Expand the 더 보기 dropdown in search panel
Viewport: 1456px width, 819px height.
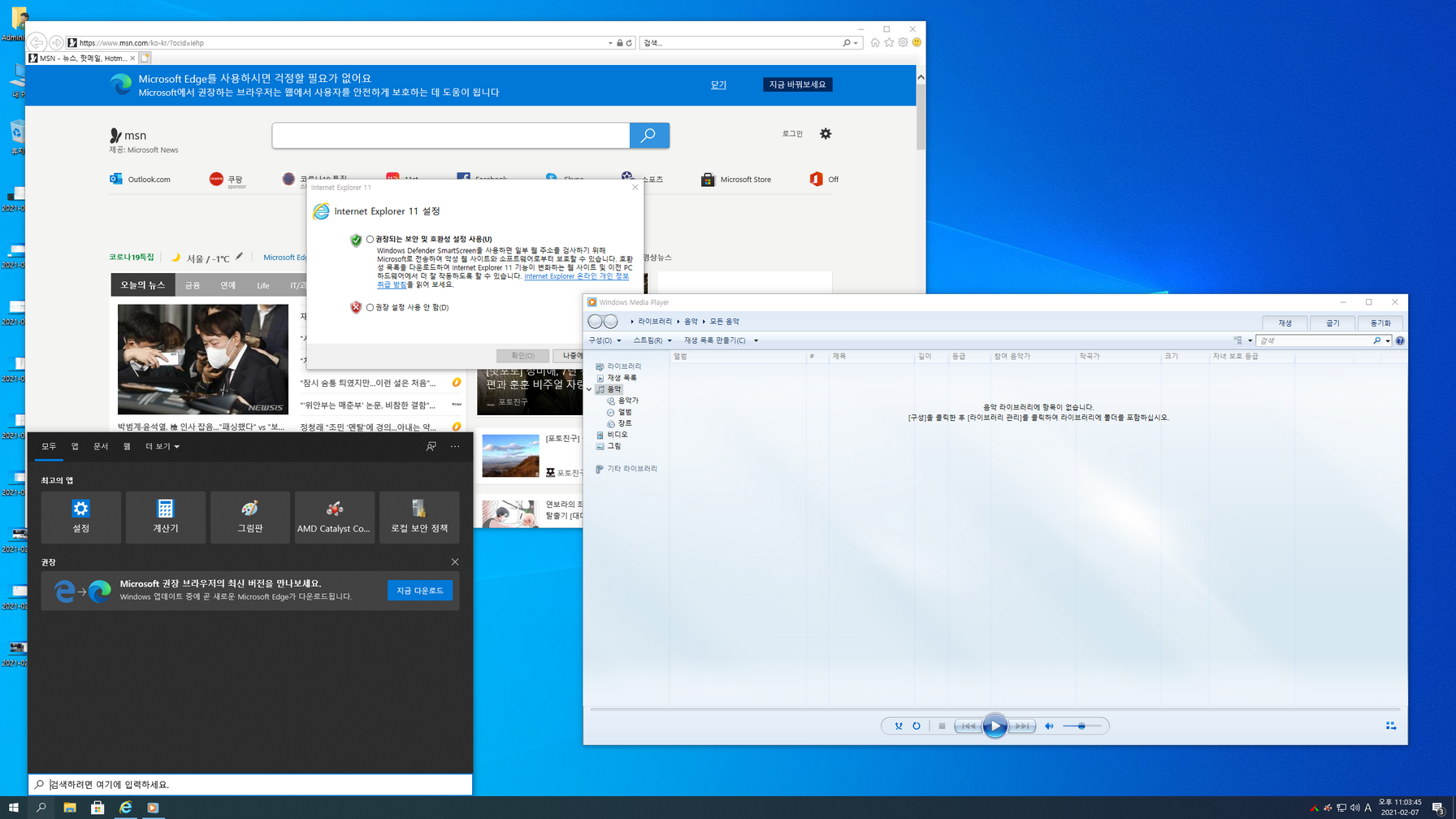(x=162, y=446)
